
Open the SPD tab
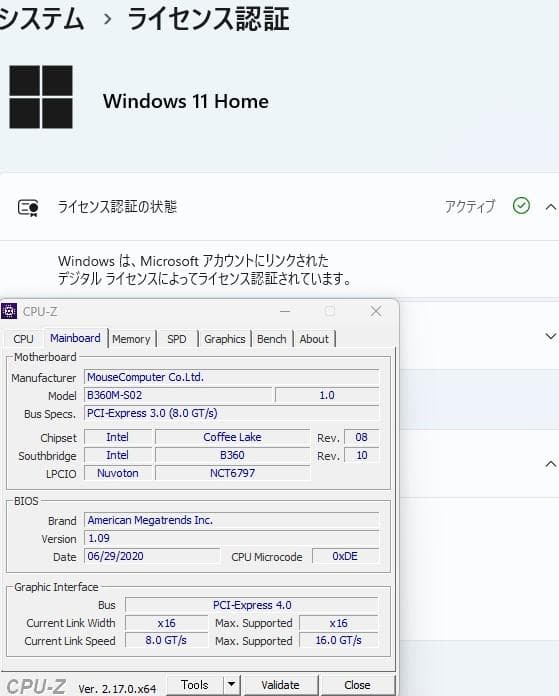click(x=177, y=339)
